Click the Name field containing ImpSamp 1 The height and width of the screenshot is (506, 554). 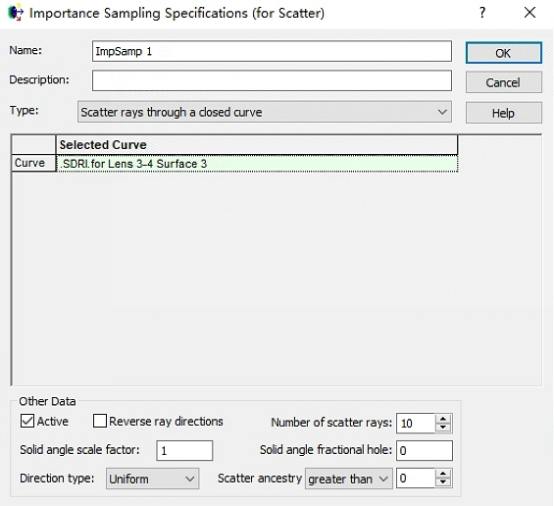click(x=272, y=51)
